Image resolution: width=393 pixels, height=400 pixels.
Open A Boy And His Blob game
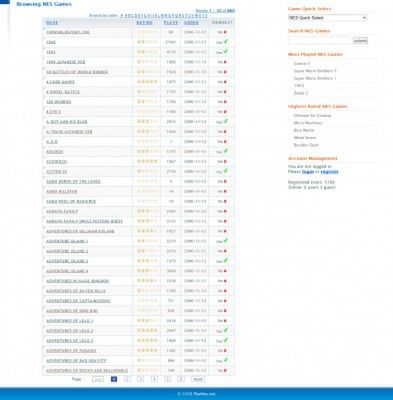67,122
